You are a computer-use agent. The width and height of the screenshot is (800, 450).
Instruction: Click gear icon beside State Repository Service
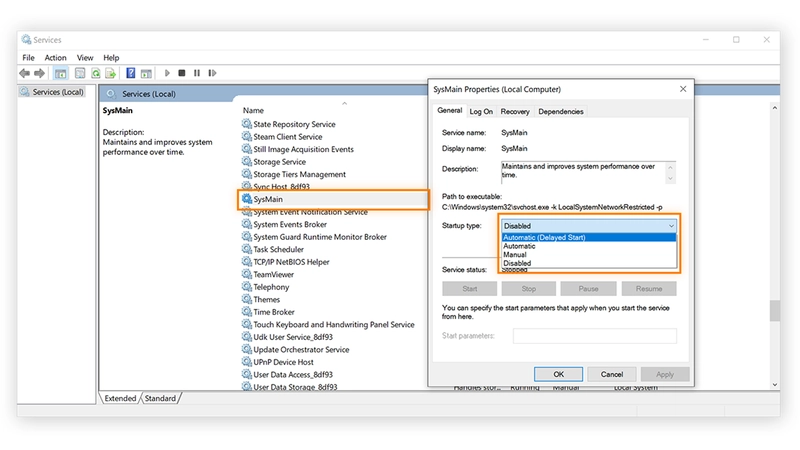click(247, 124)
